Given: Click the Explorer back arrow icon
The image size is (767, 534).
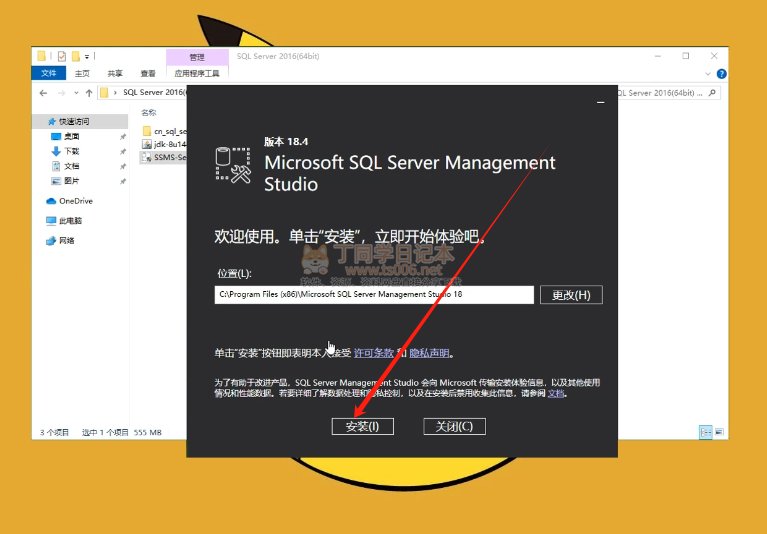Looking at the screenshot, I should point(45,93).
